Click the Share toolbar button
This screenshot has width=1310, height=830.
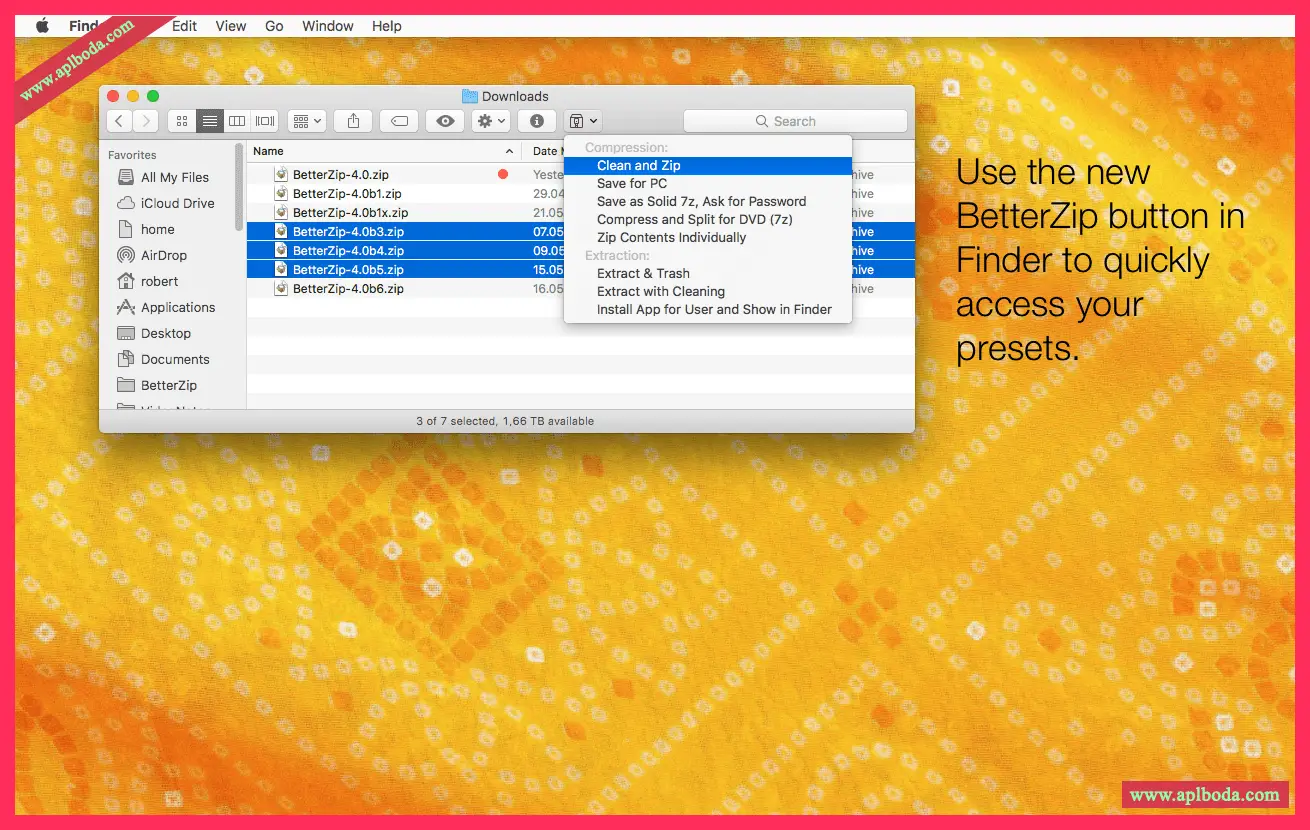(x=353, y=121)
